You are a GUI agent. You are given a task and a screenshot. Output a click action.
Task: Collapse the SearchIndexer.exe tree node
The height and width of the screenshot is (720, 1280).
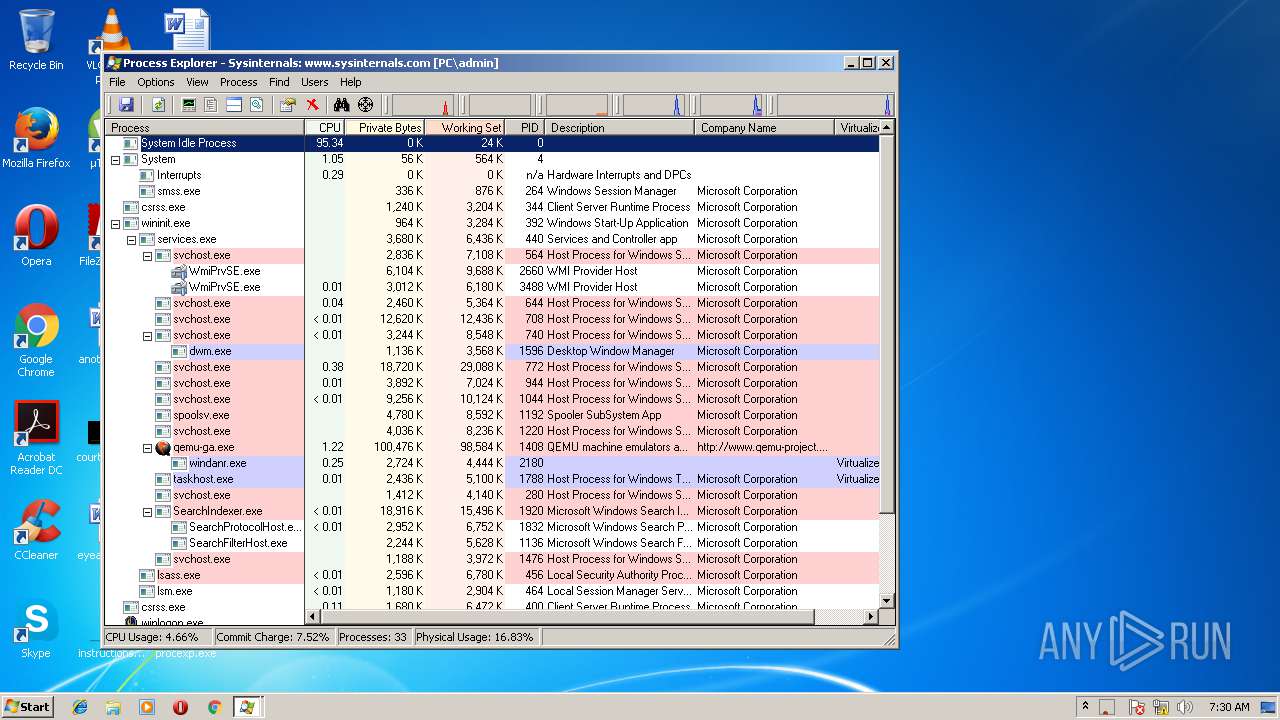pyautogui.click(x=147, y=511)
